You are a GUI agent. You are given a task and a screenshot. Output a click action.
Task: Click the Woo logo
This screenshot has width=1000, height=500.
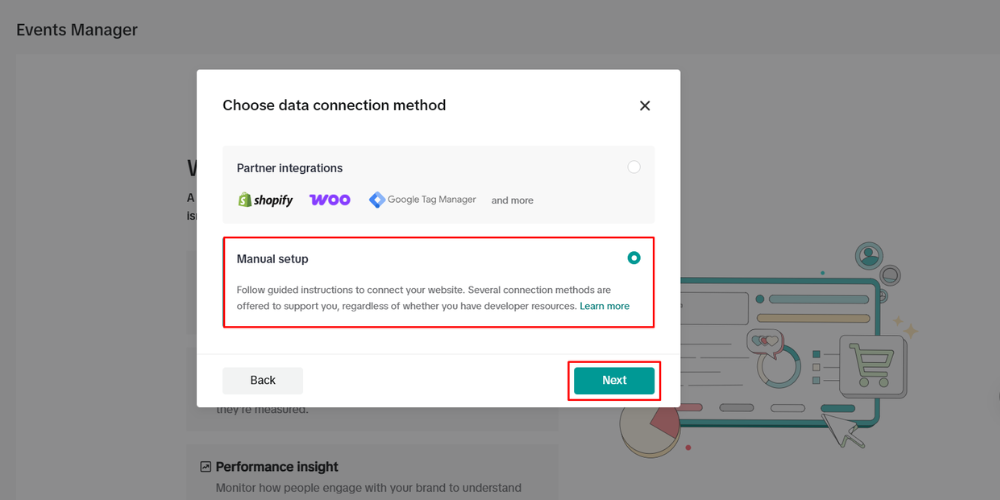click(x=330, y=200)
